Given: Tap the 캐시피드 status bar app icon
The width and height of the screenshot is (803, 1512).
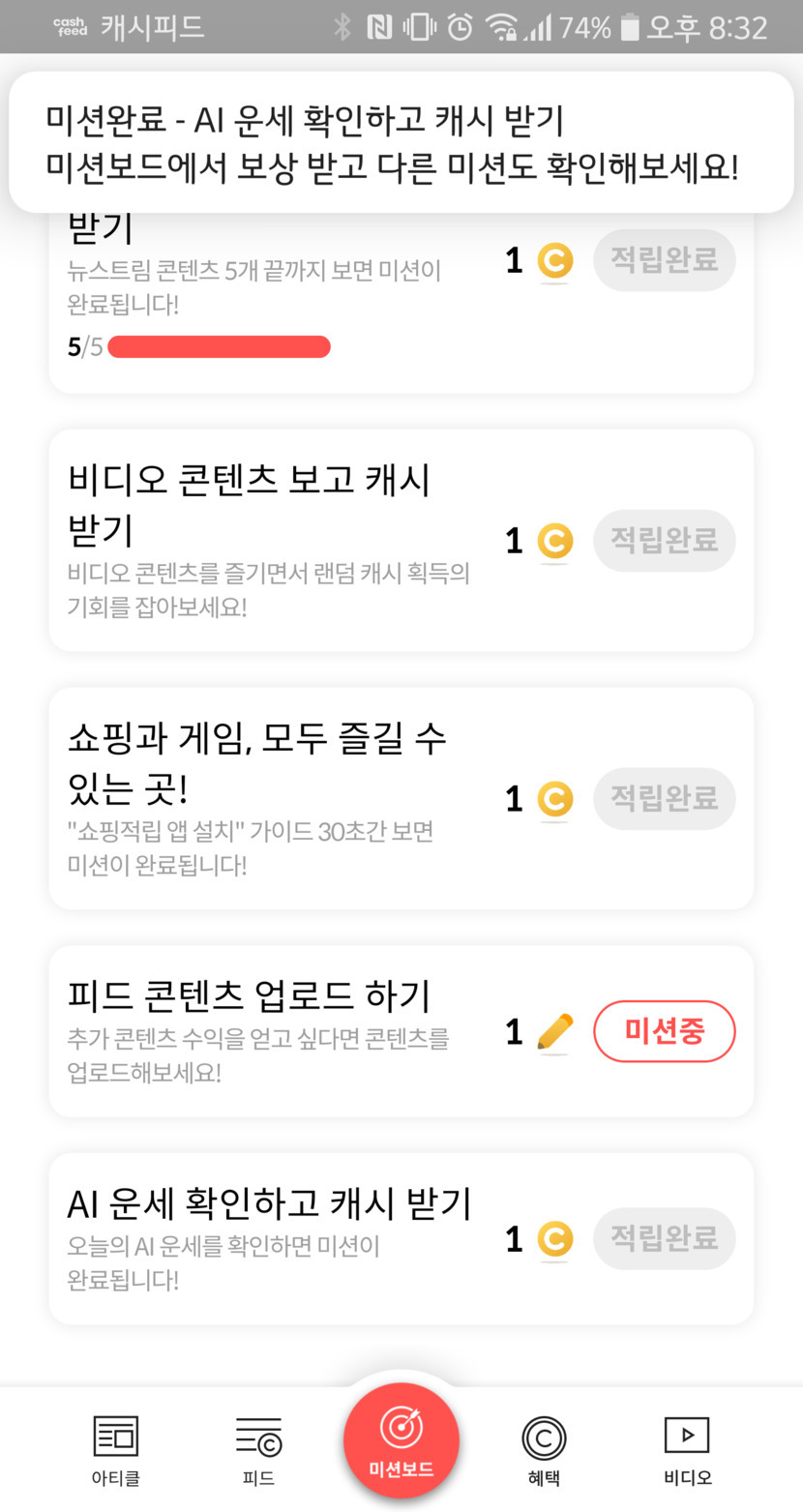Looking at the screenshot, I should (x=71, y=26).
